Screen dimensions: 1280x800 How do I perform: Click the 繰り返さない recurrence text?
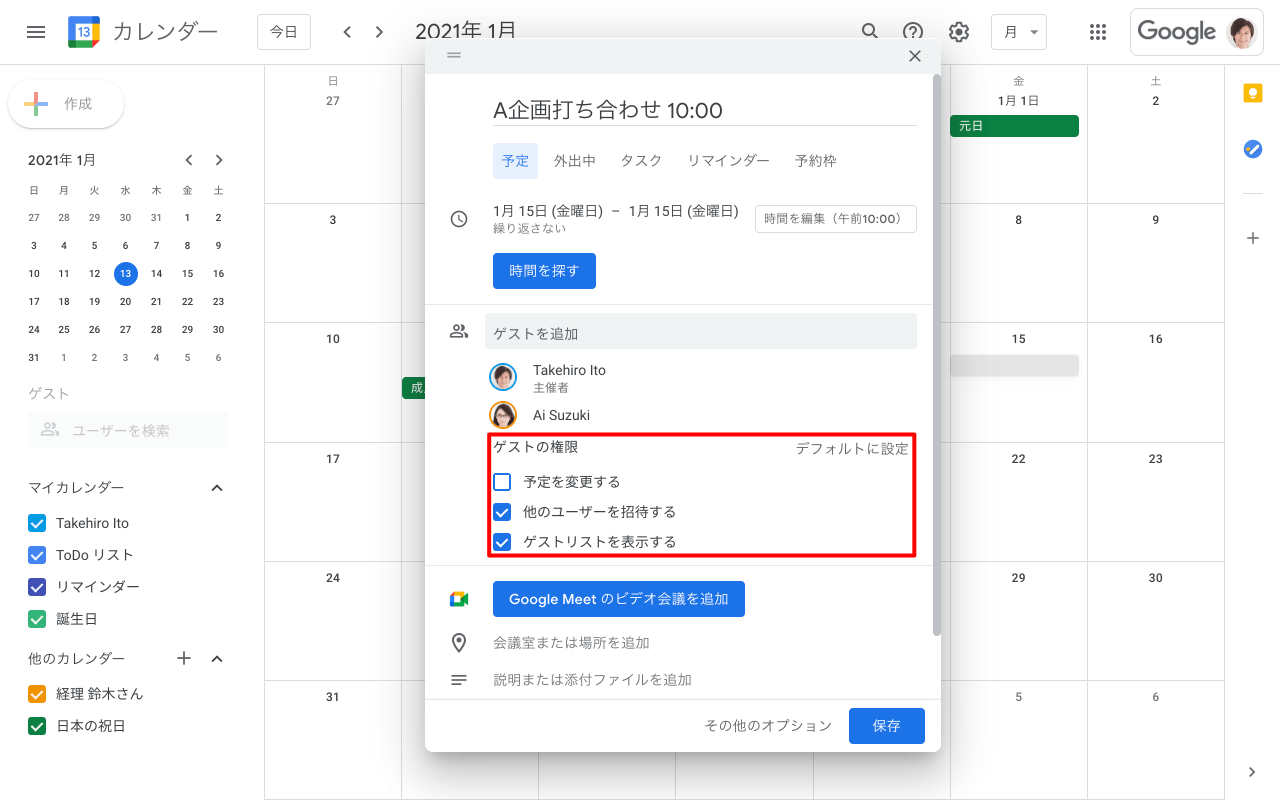click(x=529, y=228)
